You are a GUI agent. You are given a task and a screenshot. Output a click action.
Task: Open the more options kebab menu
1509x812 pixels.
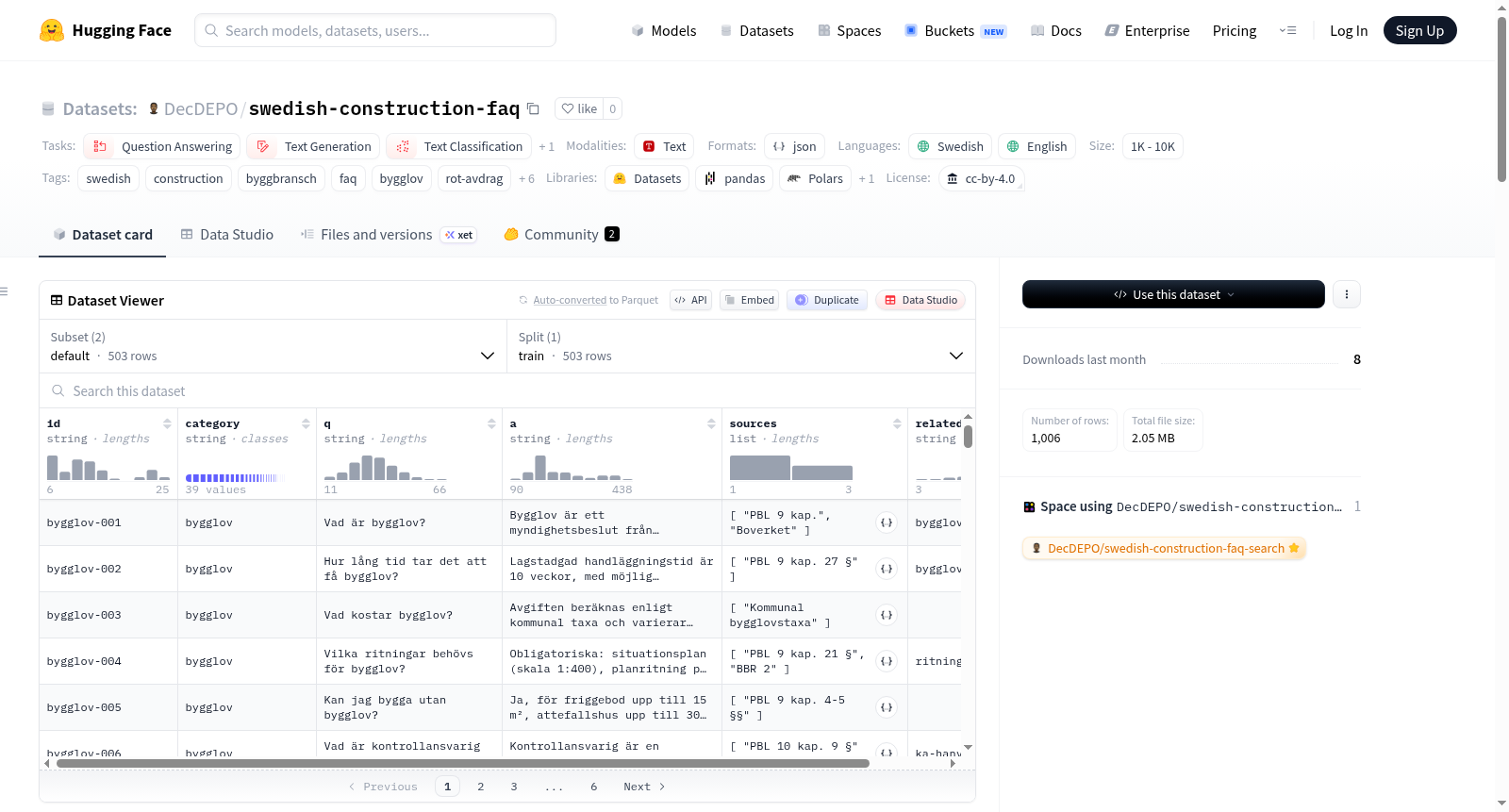click(x=1347, y=294)
